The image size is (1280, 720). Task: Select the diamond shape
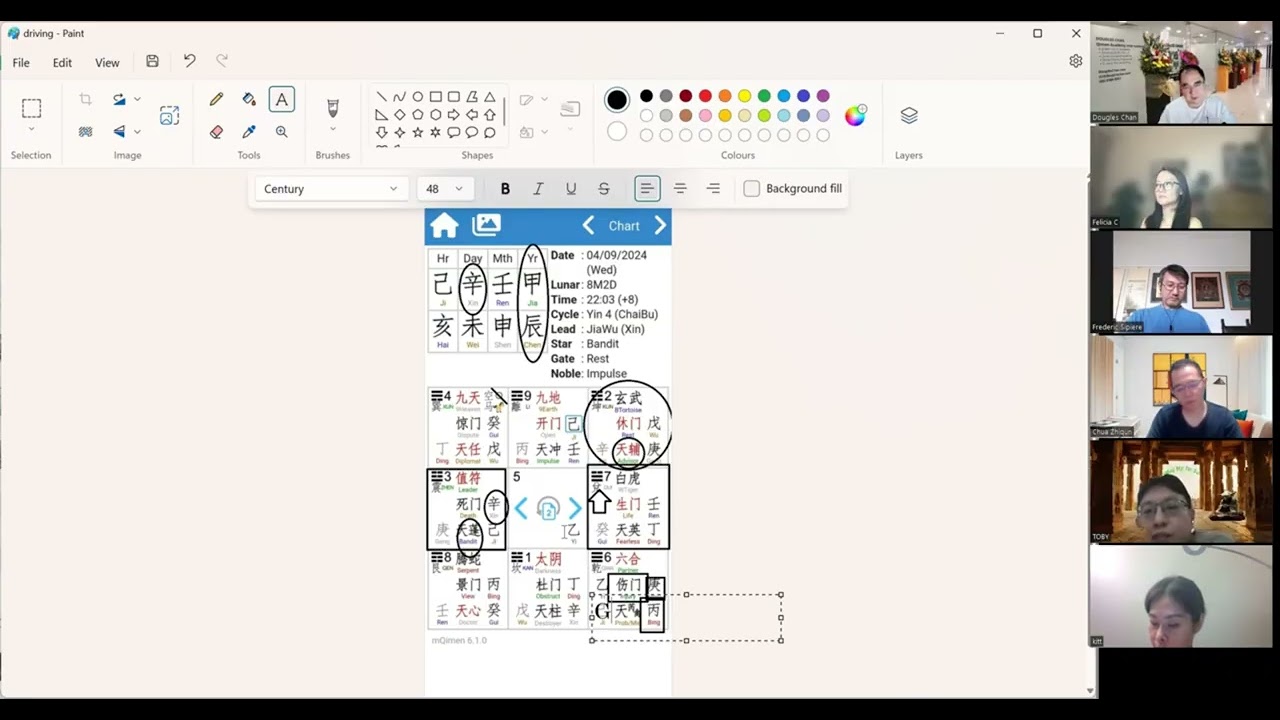click(x=399, y=115)
